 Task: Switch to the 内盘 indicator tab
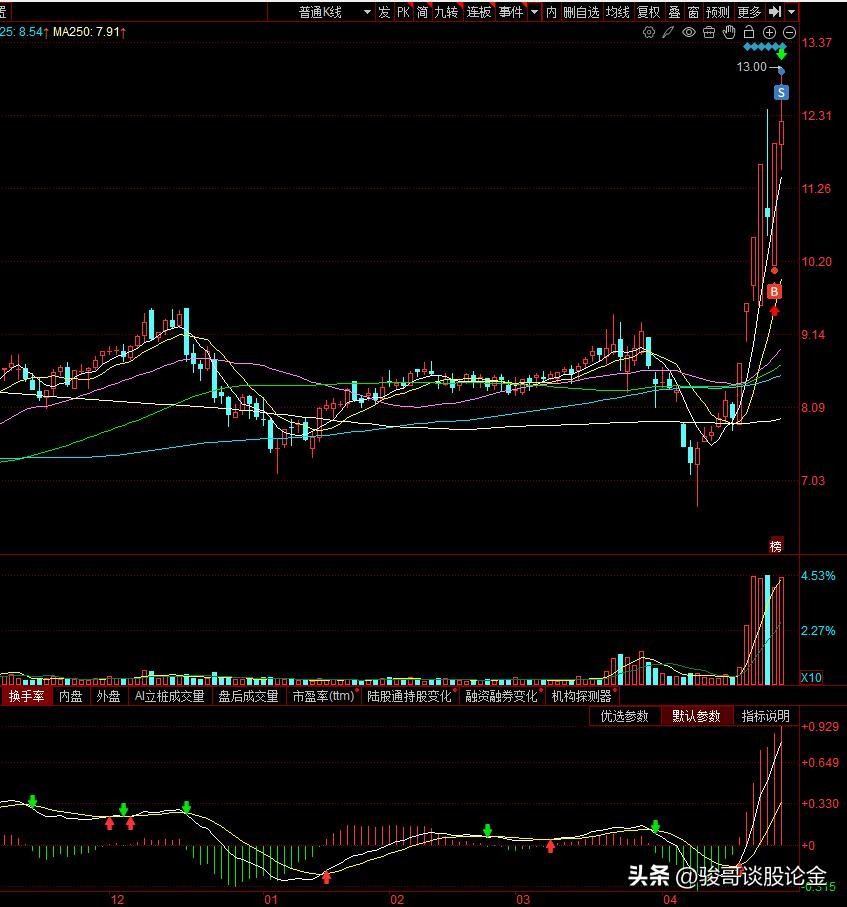point(70,696)
